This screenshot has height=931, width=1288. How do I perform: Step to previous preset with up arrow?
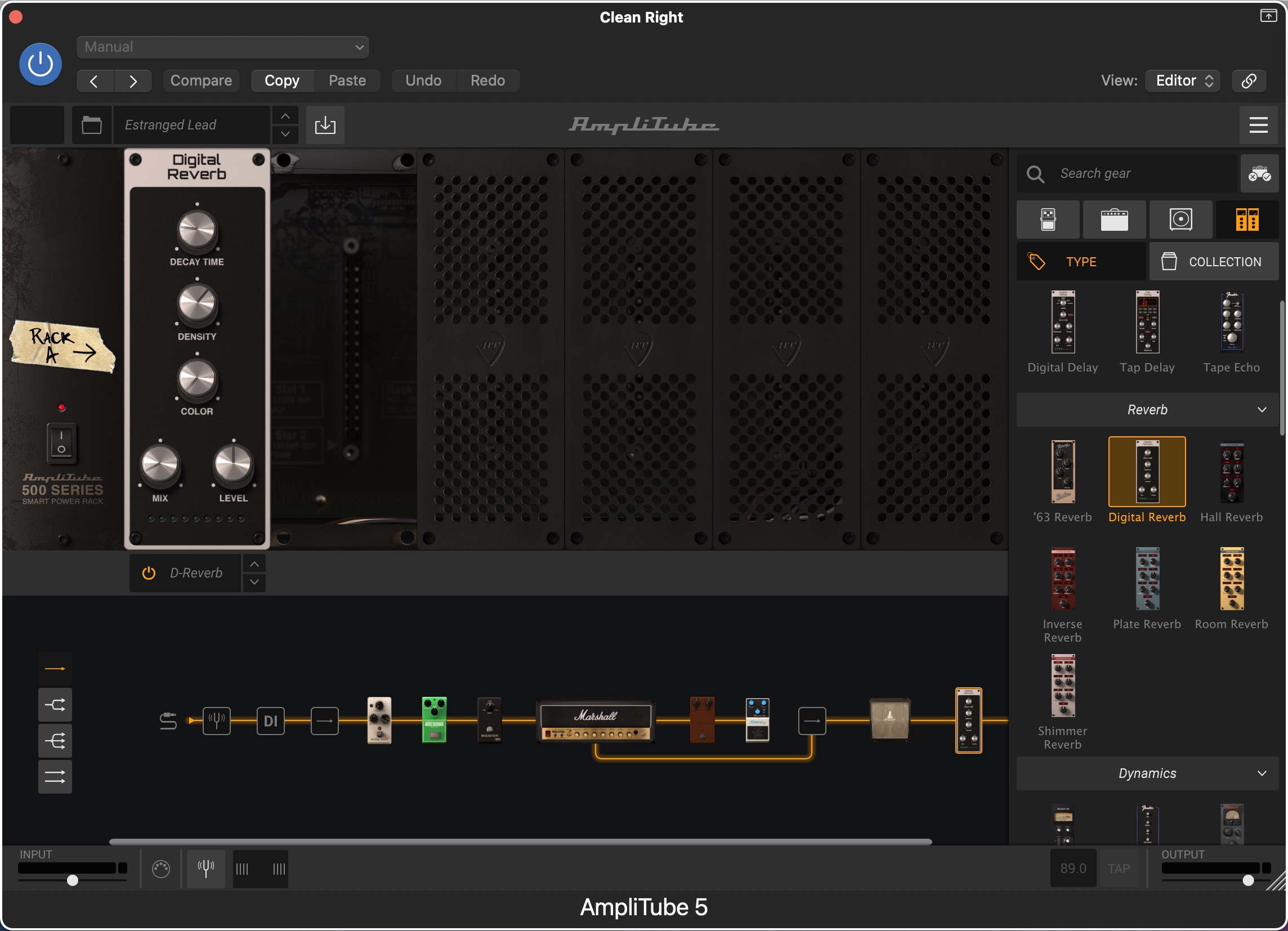285,116
